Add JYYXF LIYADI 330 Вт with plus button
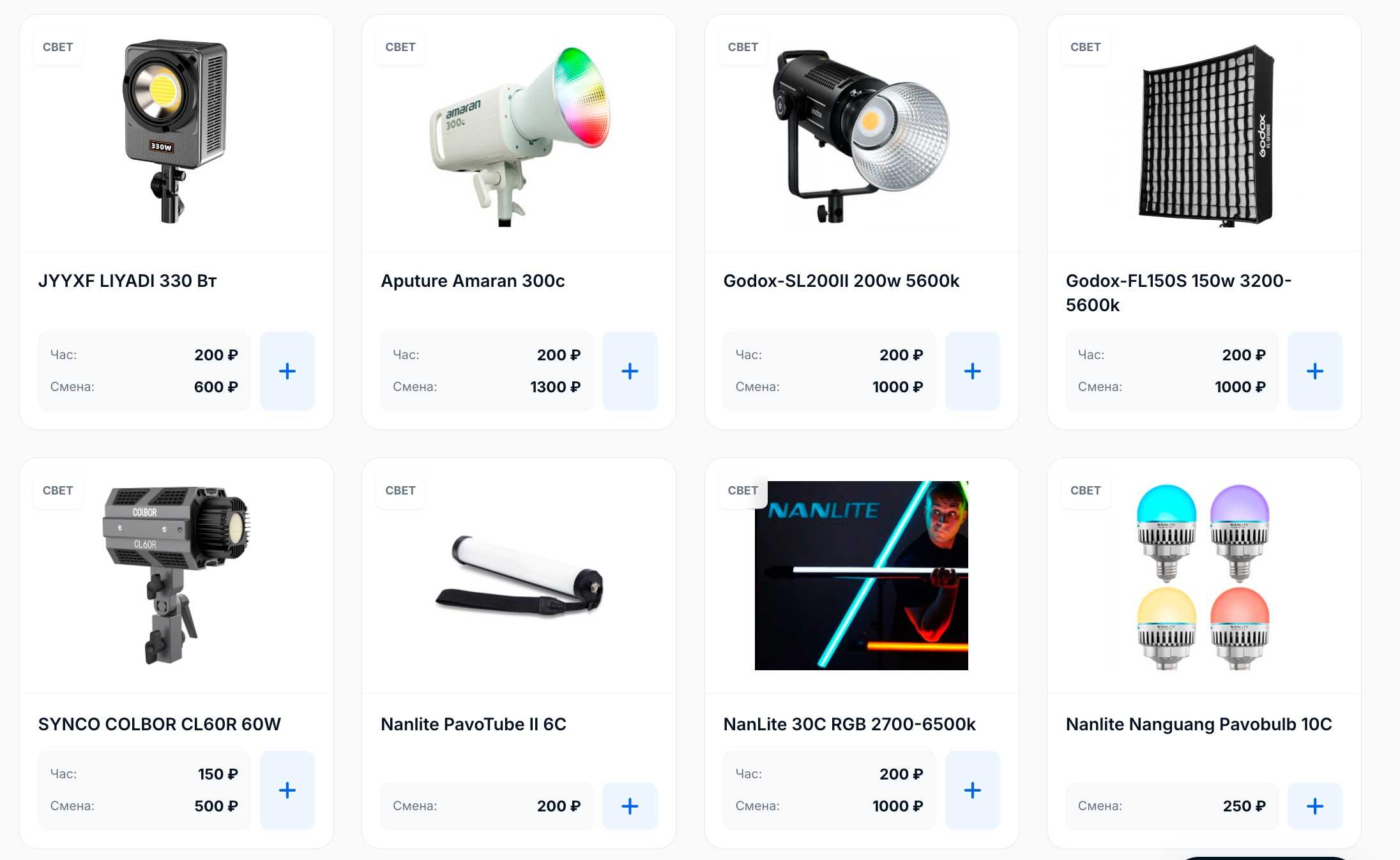Image resolution: width=1400 pixels, height=860 pixels. pos(287,371)
